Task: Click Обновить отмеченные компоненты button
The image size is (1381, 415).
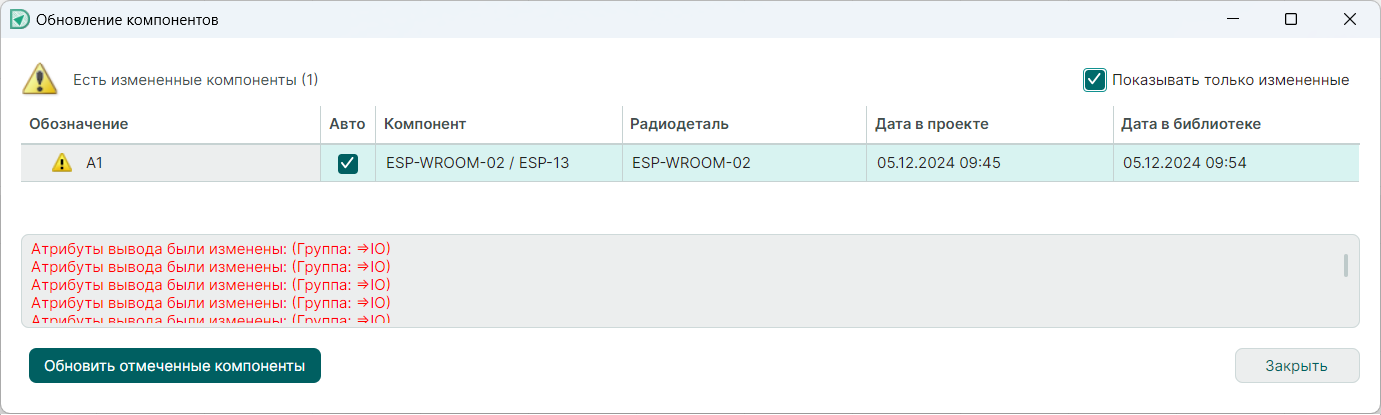Action: [174, 366]
